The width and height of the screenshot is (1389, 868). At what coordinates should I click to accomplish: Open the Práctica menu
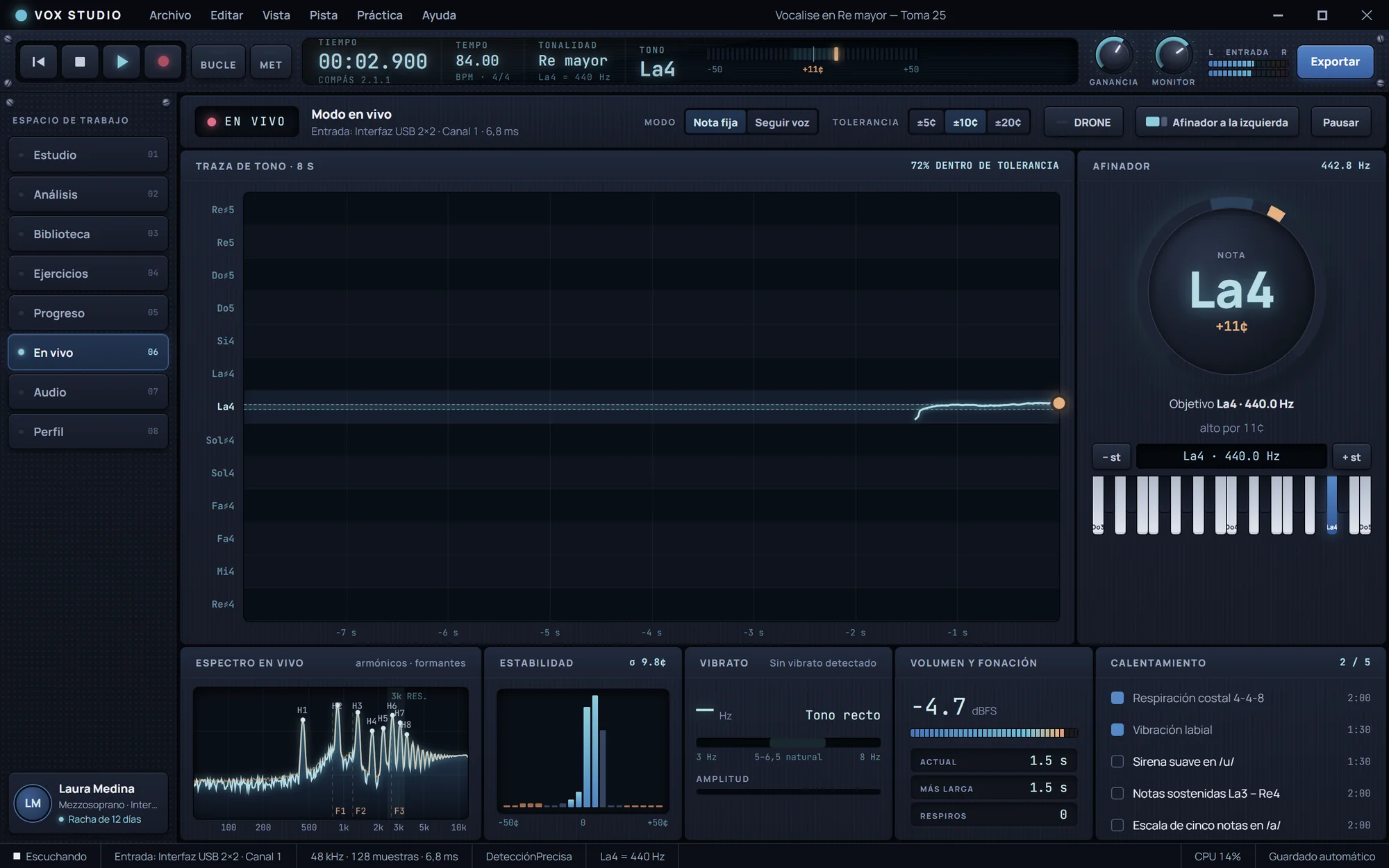point(379,15)
